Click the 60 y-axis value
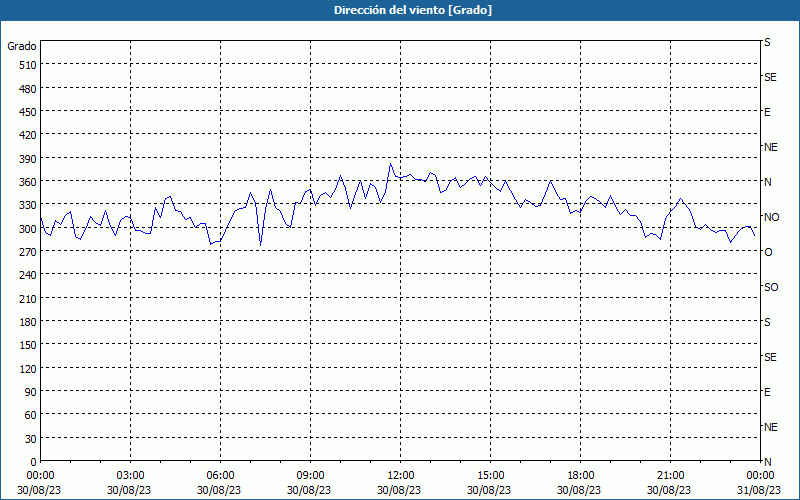800x500 pixels. coord(31,415)
